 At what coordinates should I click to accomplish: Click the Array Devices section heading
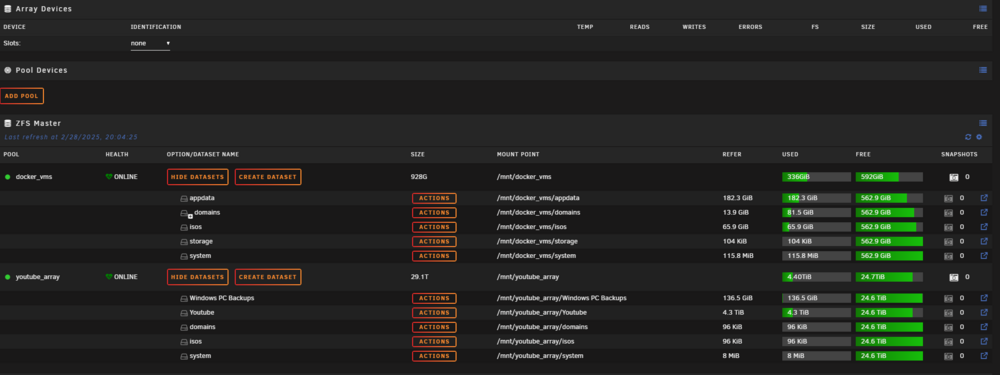tap(43, 9)
